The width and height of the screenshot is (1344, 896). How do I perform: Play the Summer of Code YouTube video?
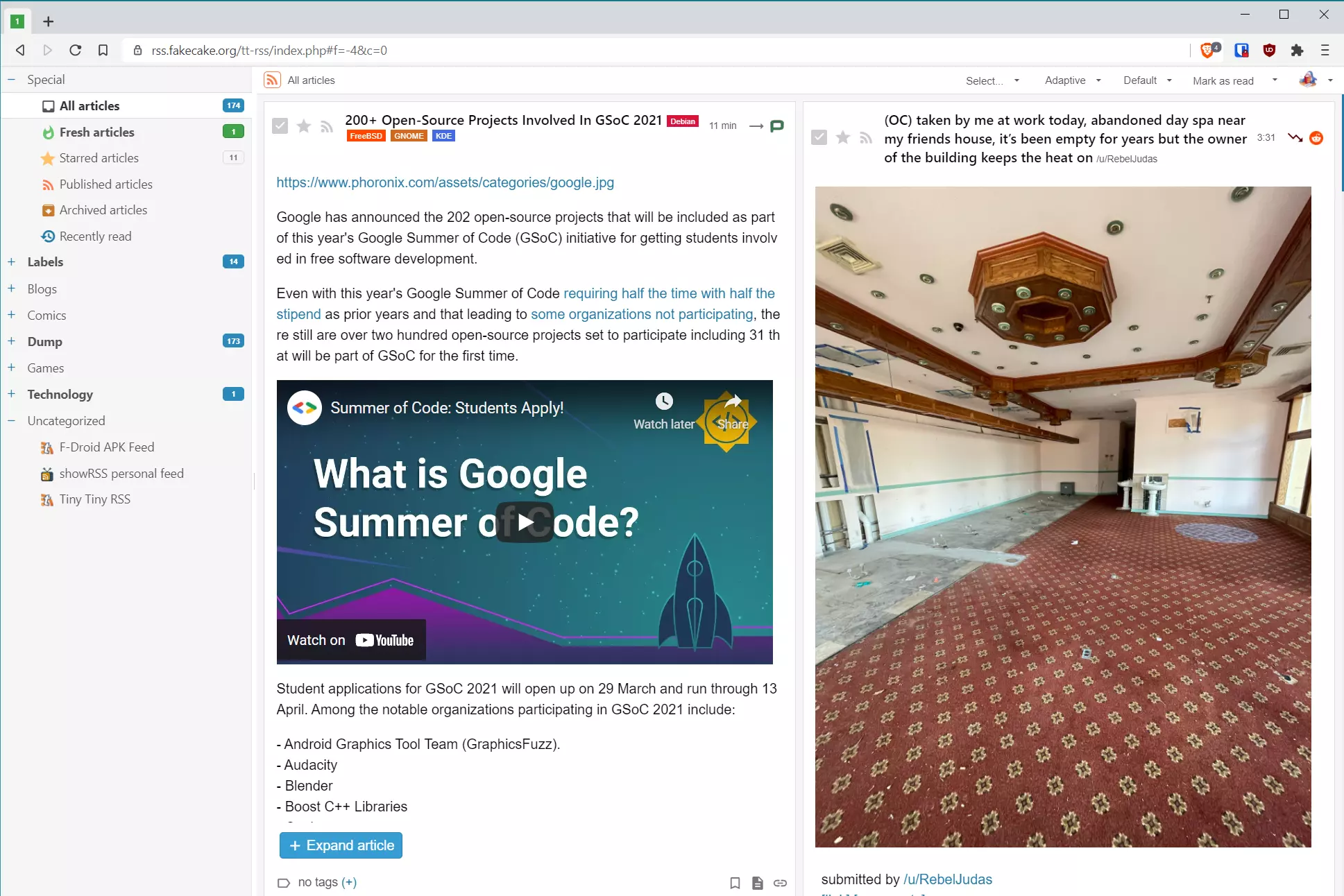525,522
